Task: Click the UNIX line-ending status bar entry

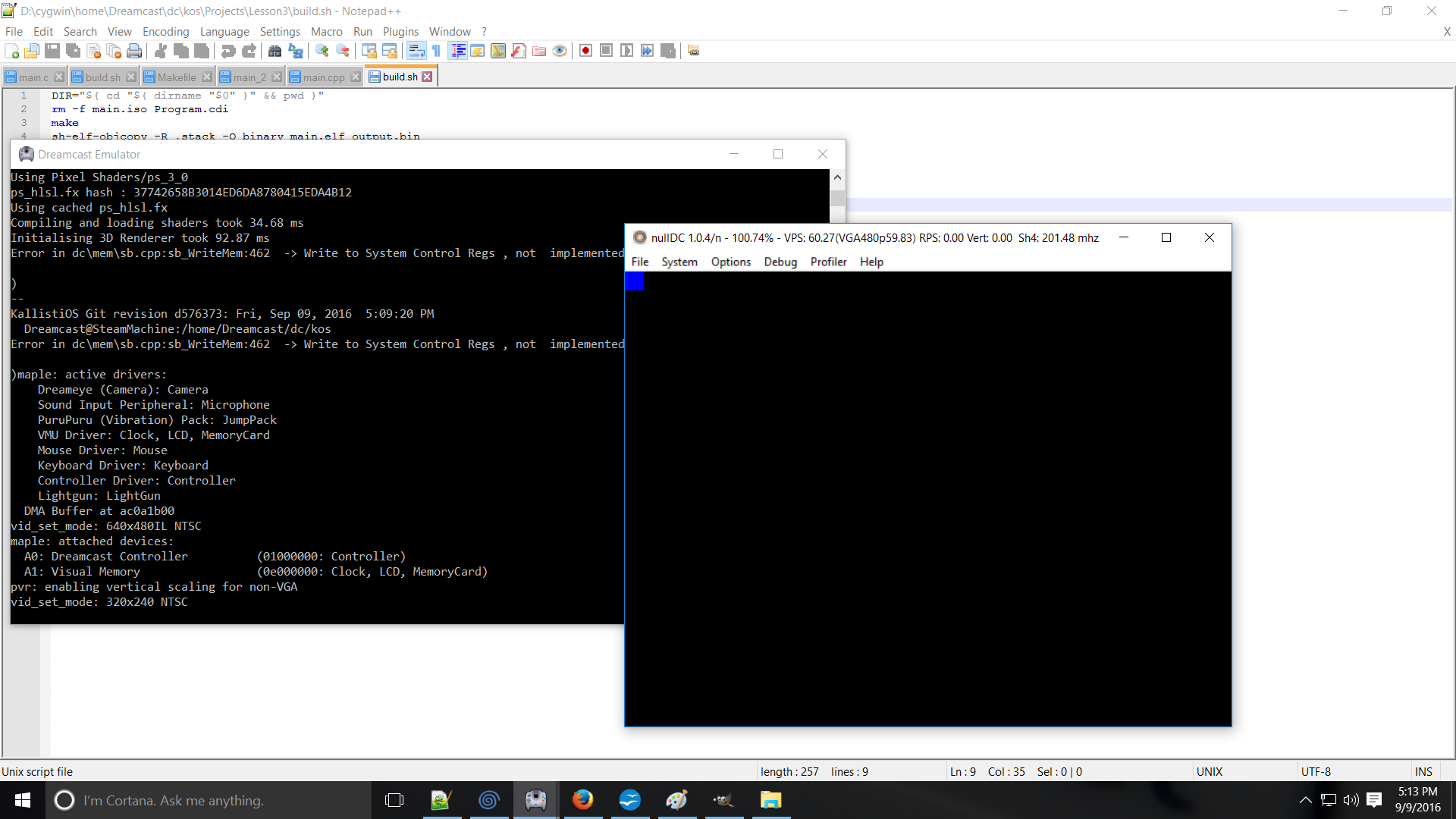Action: [x=1210, y=772]
